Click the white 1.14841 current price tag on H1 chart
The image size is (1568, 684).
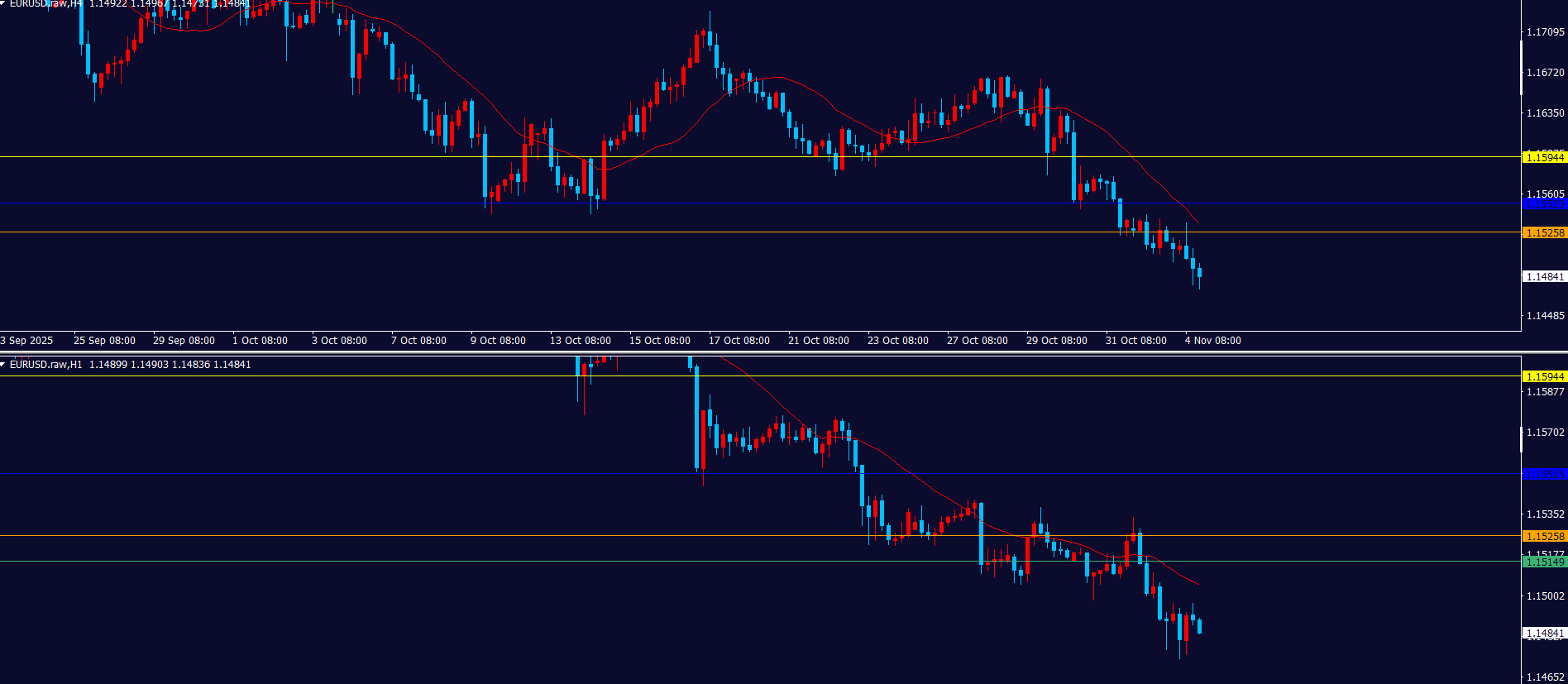(1544, 634)
